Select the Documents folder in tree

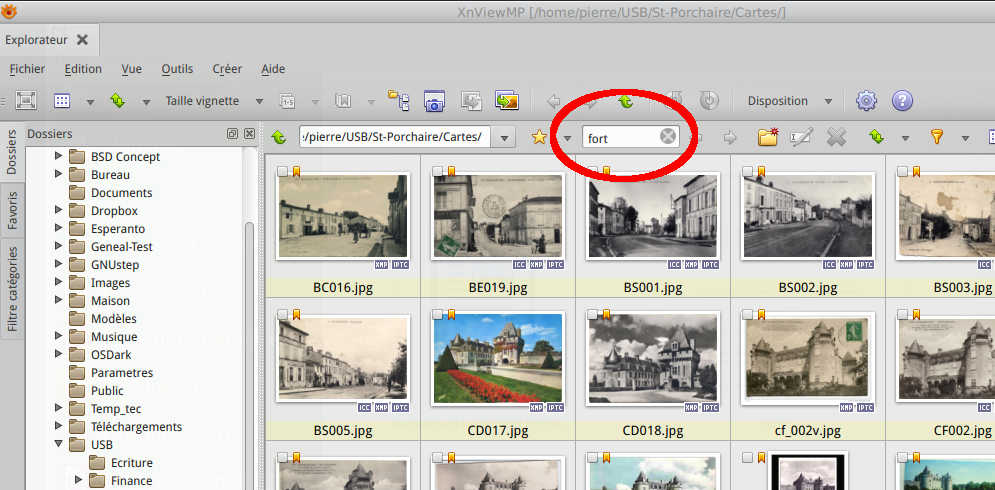tap(121, 192)
